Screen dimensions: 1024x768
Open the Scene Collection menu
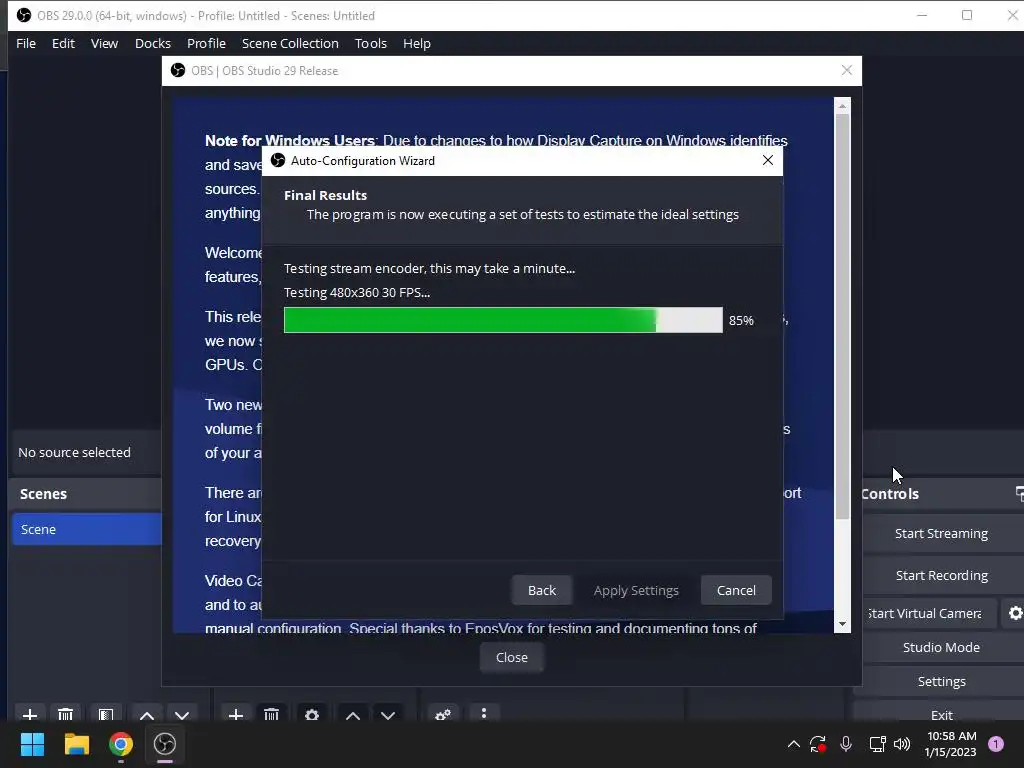pos(290,43)
